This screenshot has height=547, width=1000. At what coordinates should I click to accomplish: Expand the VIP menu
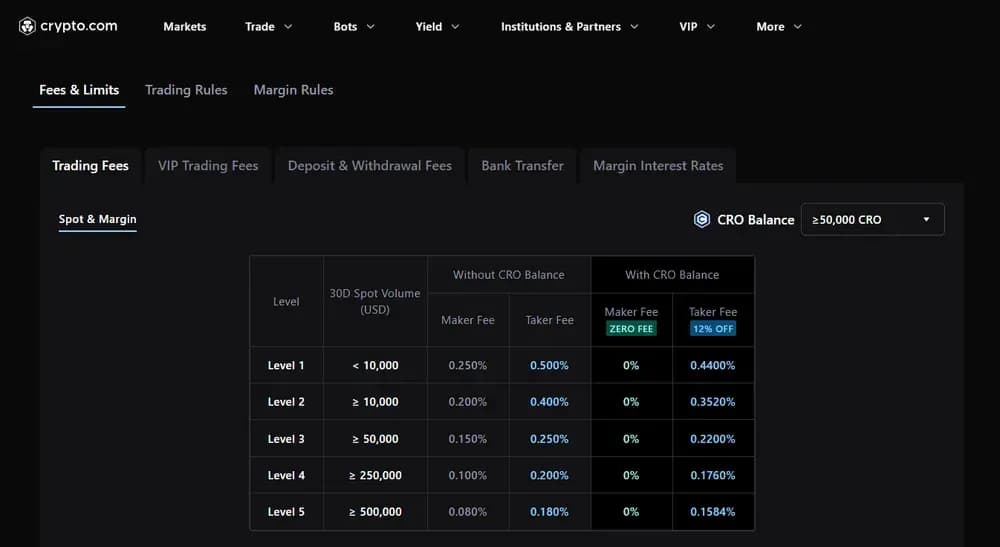pyautogui.click(x=697, y=27)
